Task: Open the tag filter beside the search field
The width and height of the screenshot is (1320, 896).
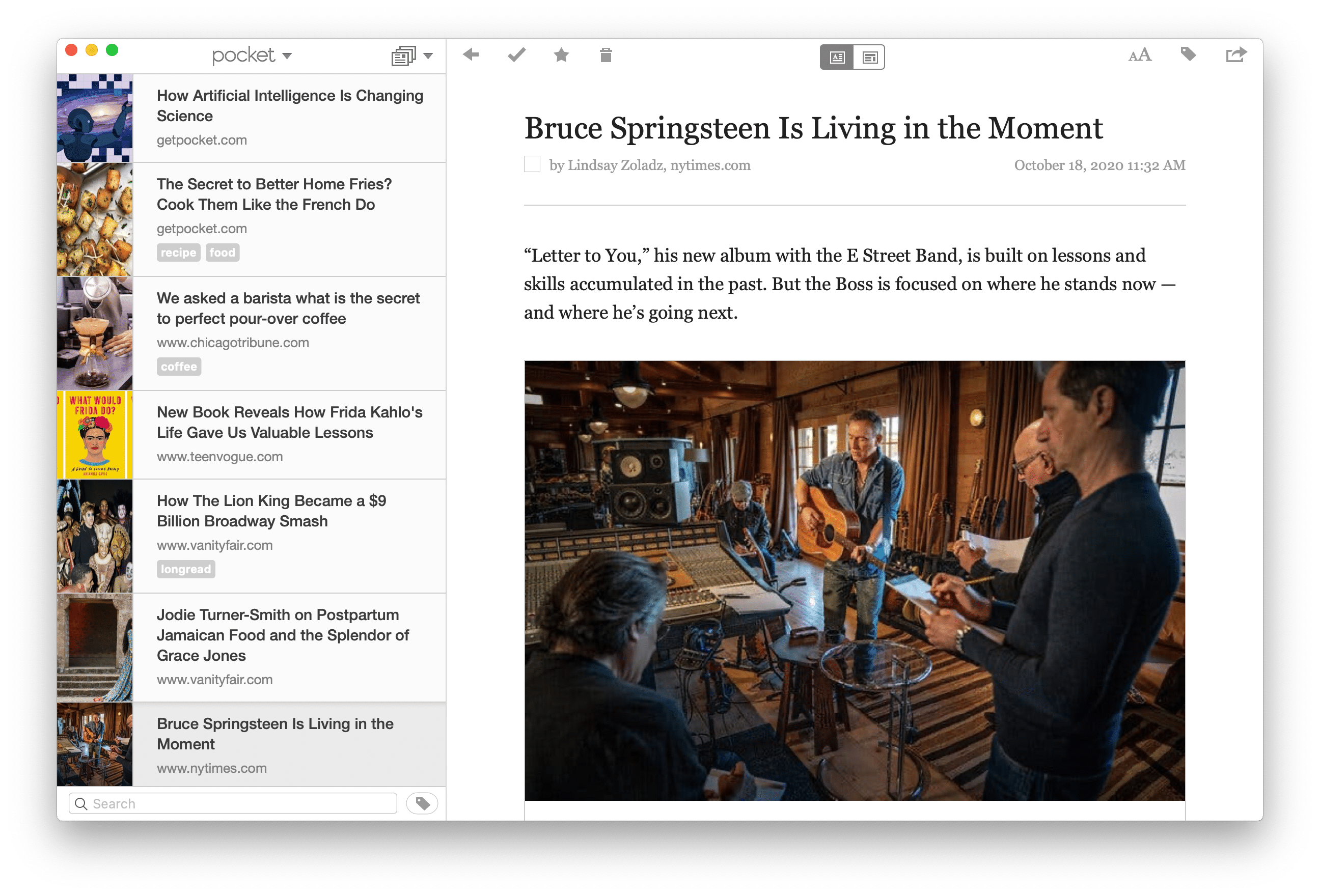Action: (422, 803)
